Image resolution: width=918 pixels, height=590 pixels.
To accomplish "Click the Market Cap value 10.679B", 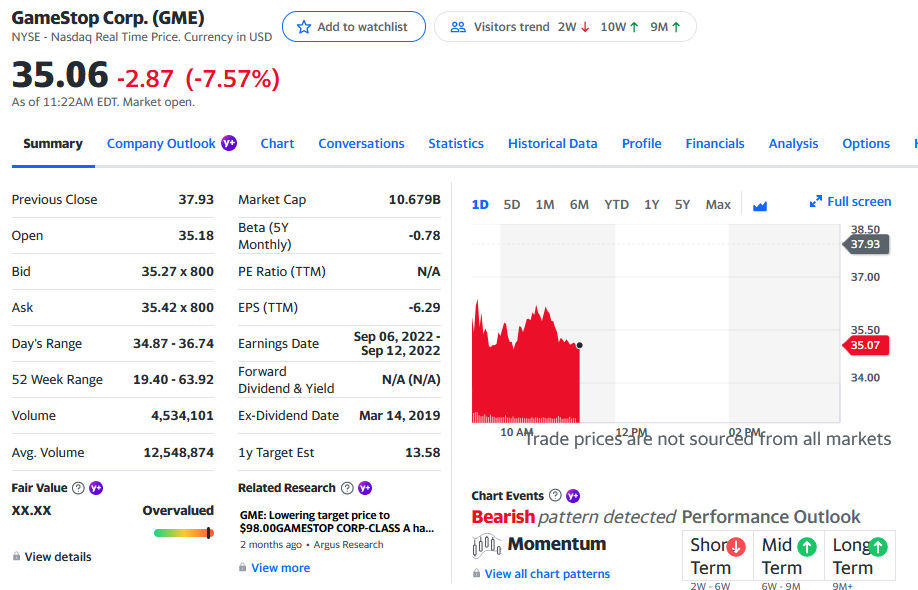I will [415, 200].
